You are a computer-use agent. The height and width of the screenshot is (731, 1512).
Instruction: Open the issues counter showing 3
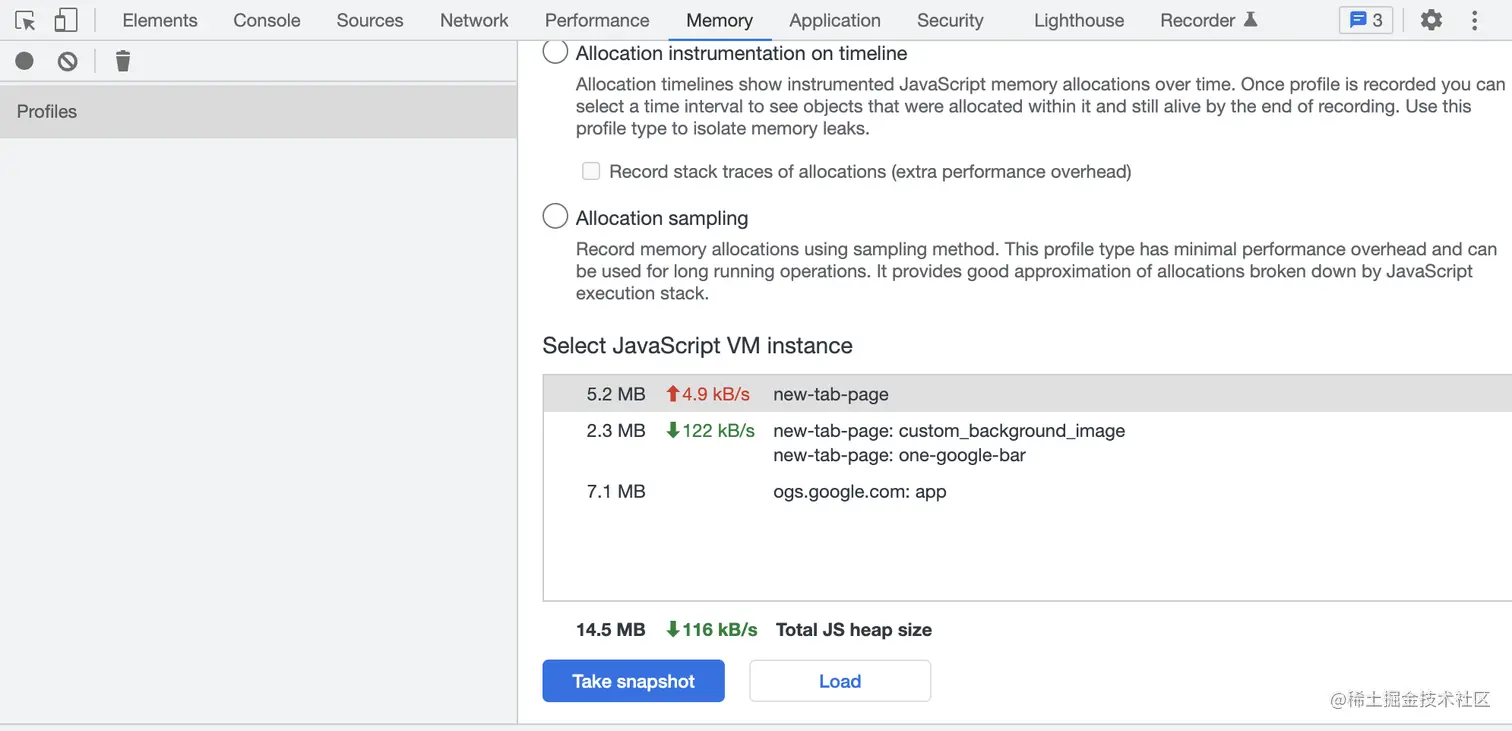pos(1366,20)
